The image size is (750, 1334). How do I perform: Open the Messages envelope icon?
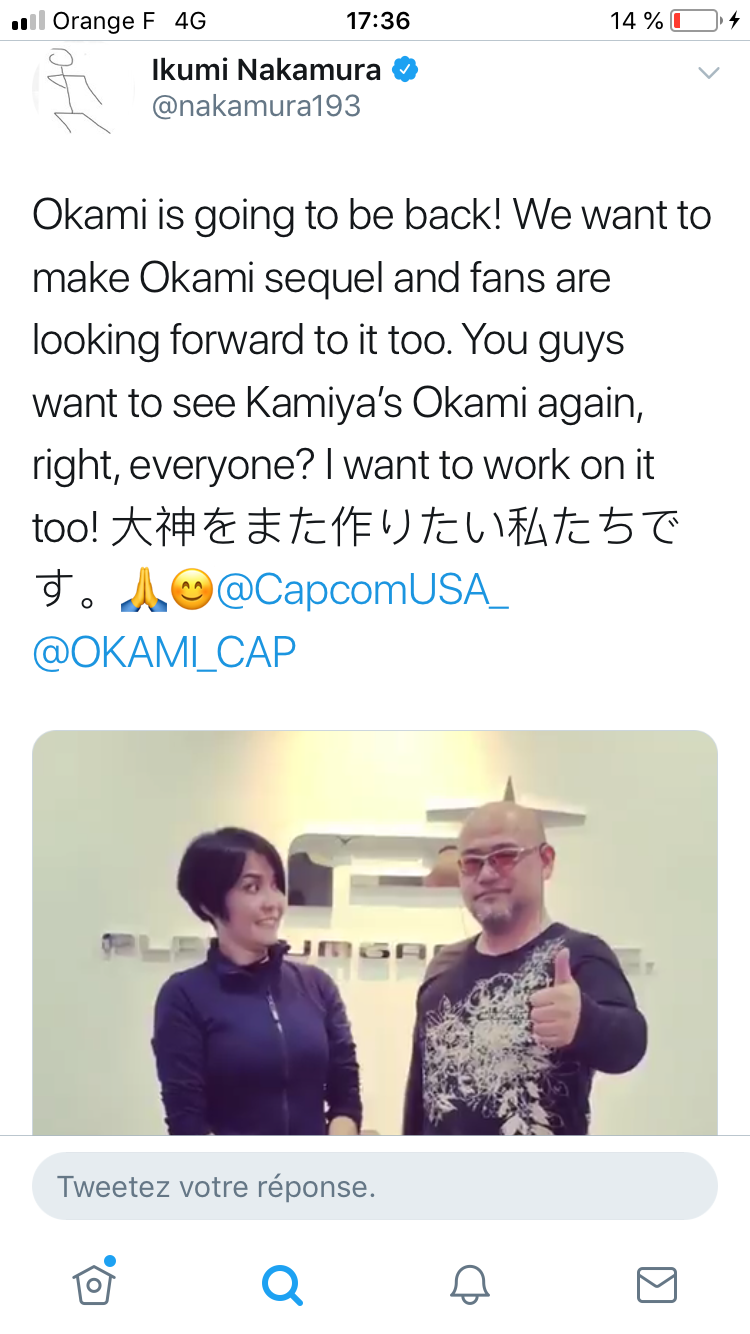657,1285
